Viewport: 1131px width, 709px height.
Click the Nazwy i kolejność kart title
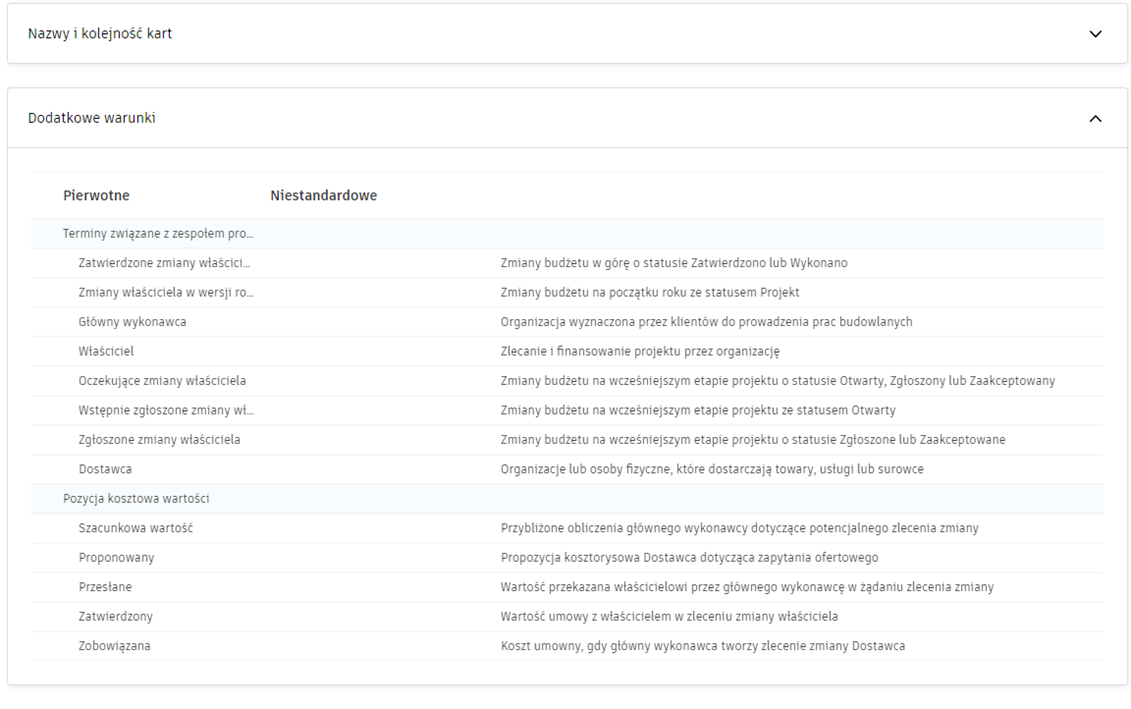point(100,34)
